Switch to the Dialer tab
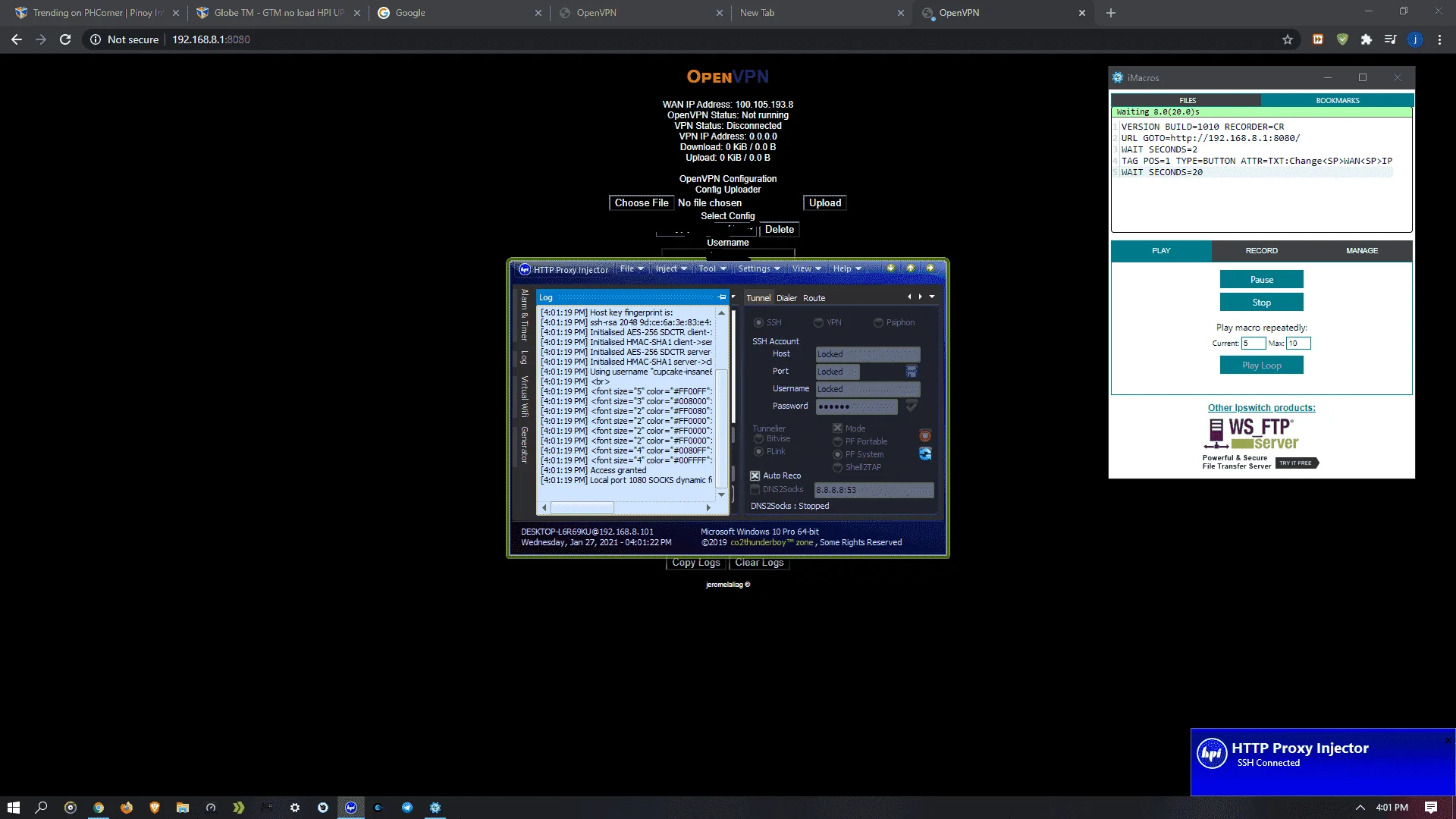 tap(786, 298)
